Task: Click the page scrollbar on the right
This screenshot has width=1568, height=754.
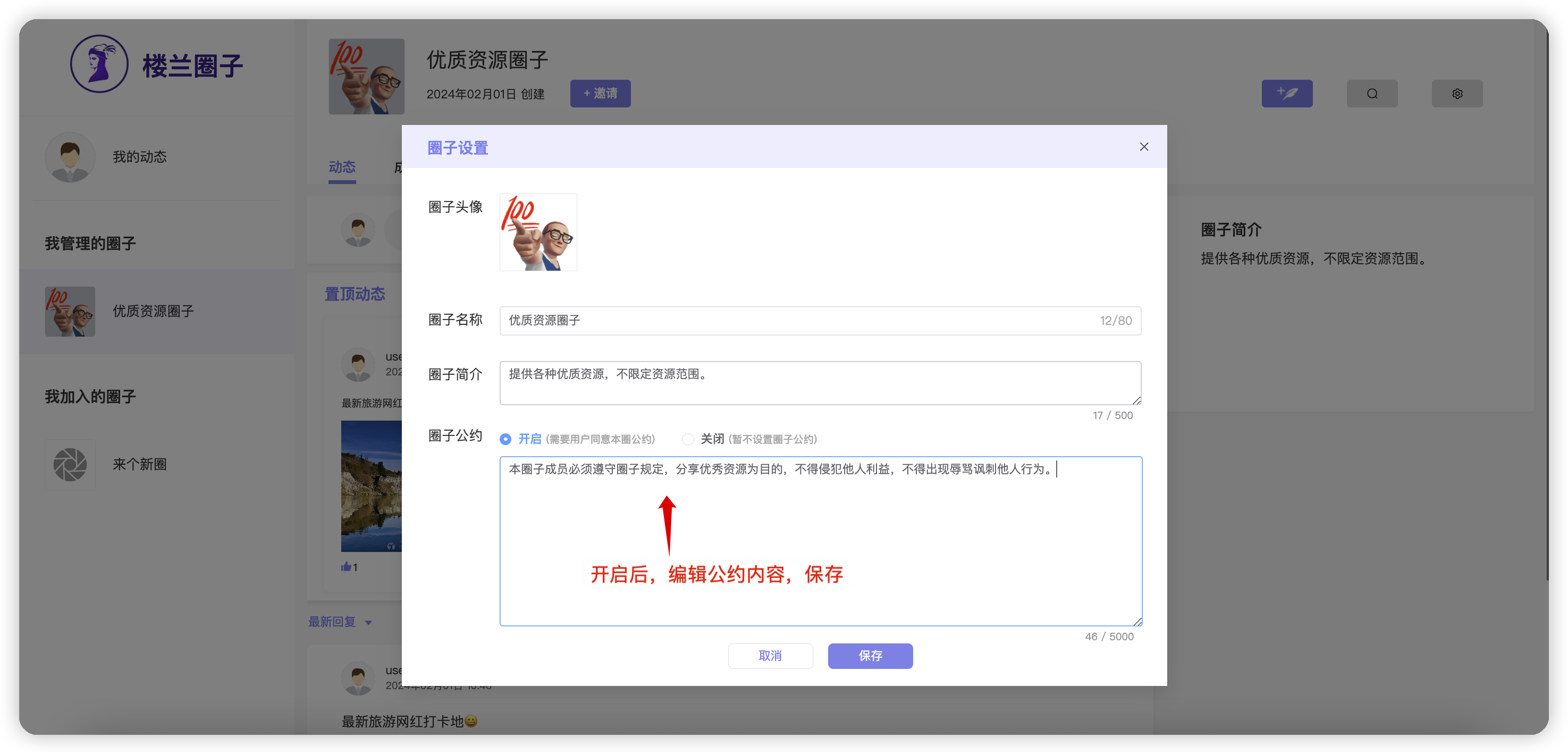Action: [1547, 305]
